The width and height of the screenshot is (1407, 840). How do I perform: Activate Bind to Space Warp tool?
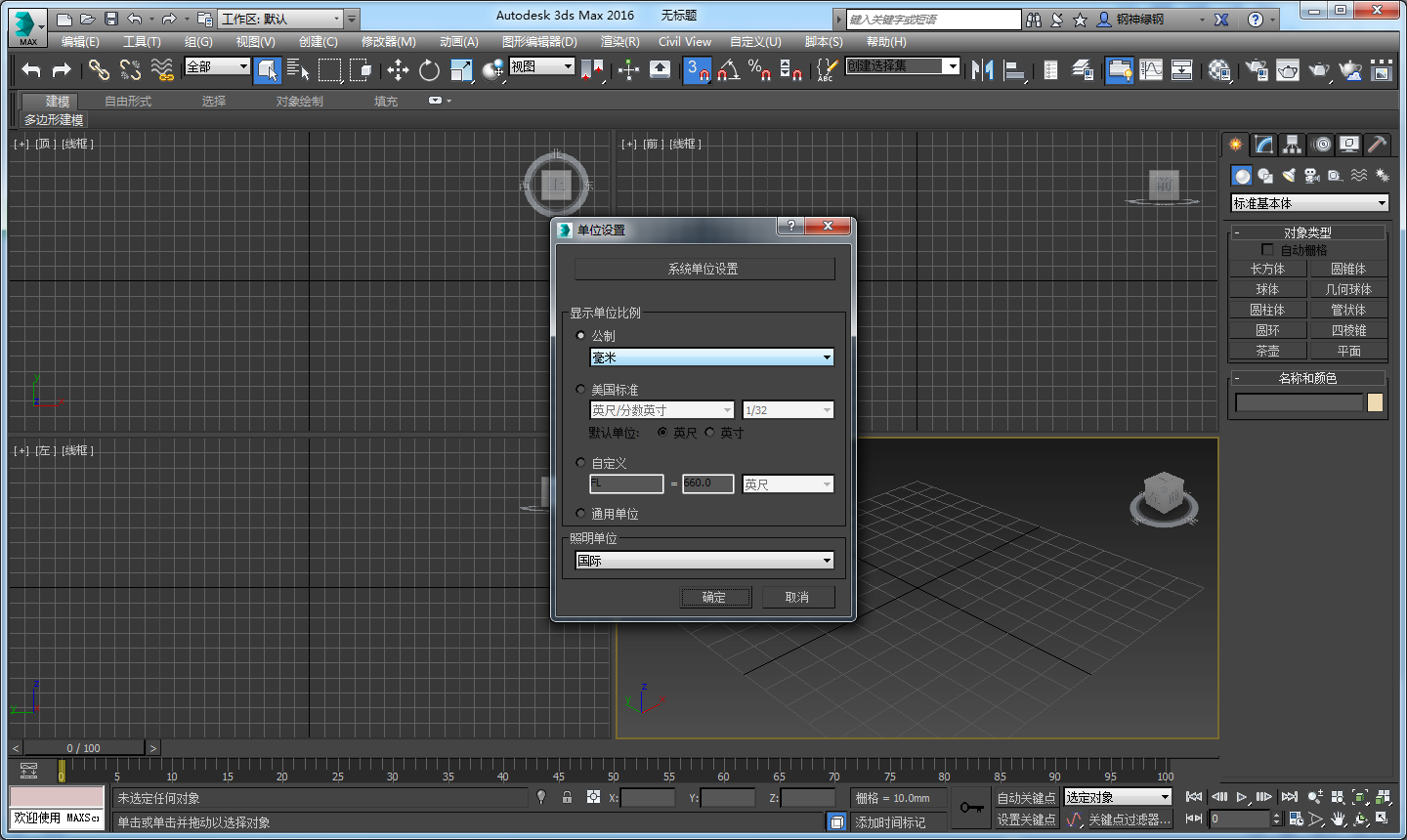(x=162, y=69)
